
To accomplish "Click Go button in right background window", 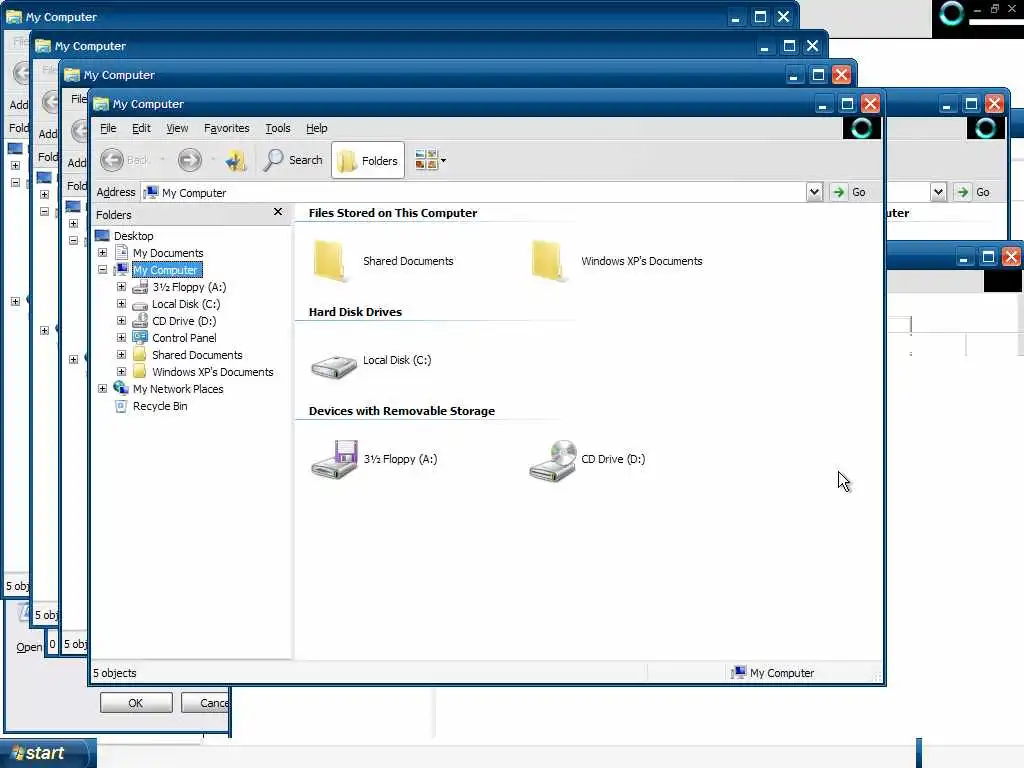I will 974,192.
